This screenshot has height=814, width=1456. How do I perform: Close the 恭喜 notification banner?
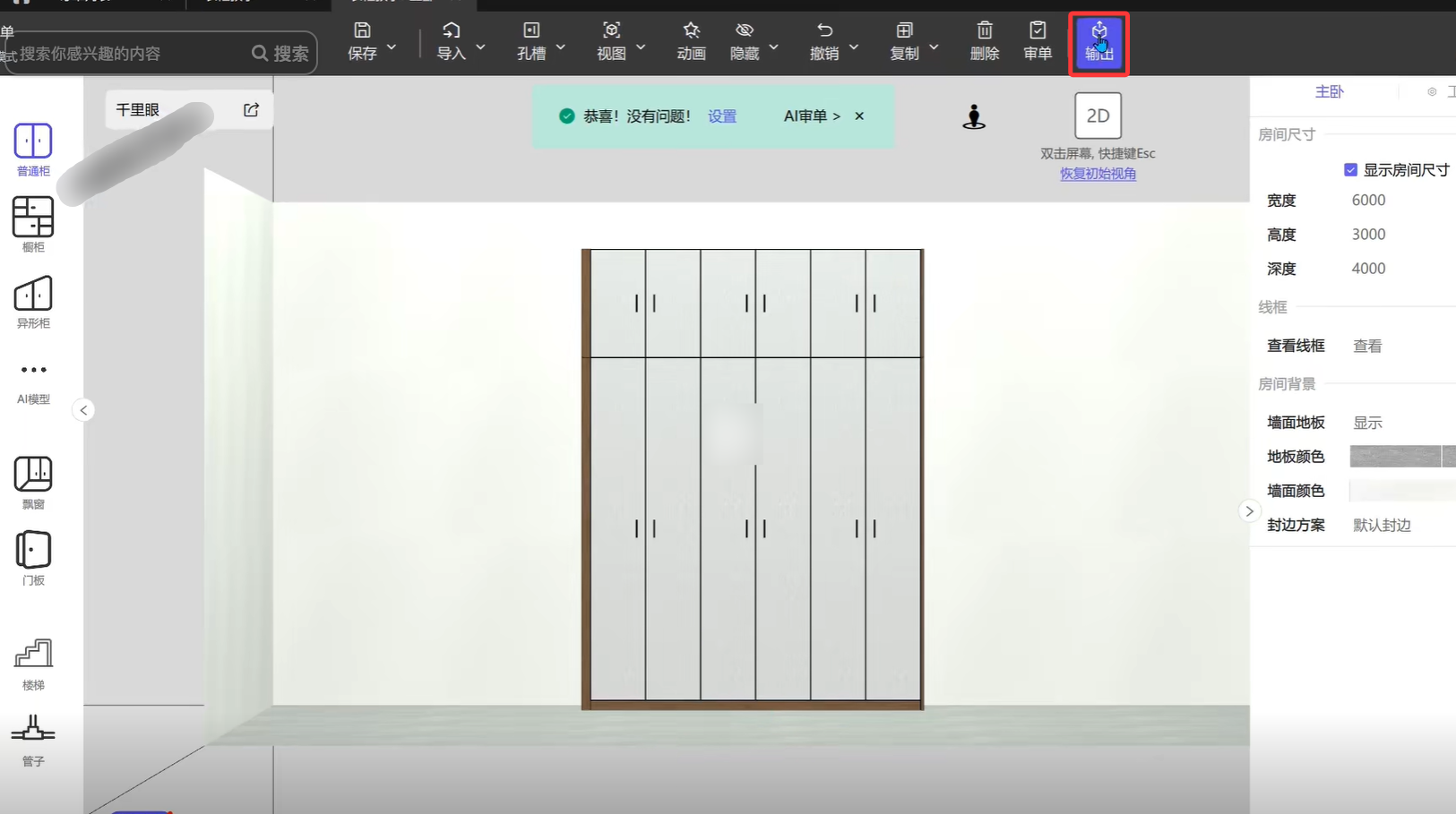pyautogui.click(x=859, y=116)
